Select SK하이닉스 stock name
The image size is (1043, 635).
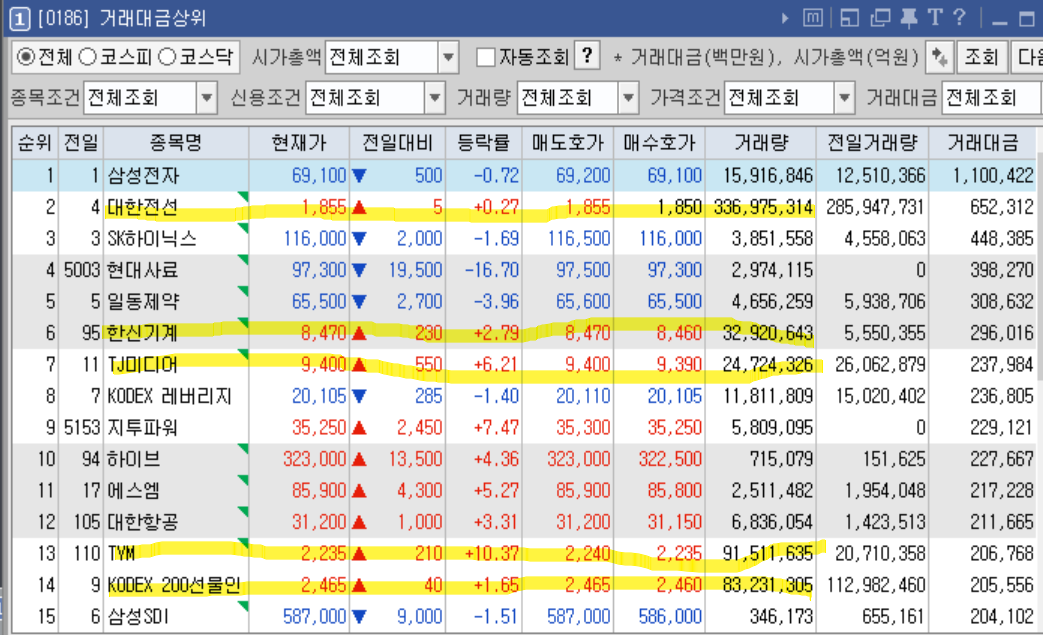coord(152,239)
